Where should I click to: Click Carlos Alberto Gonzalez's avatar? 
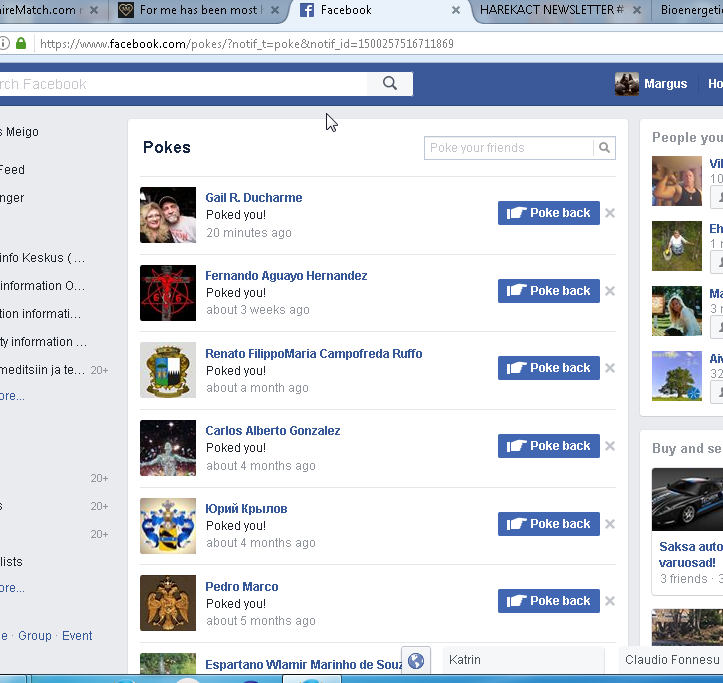coord(168,448)
